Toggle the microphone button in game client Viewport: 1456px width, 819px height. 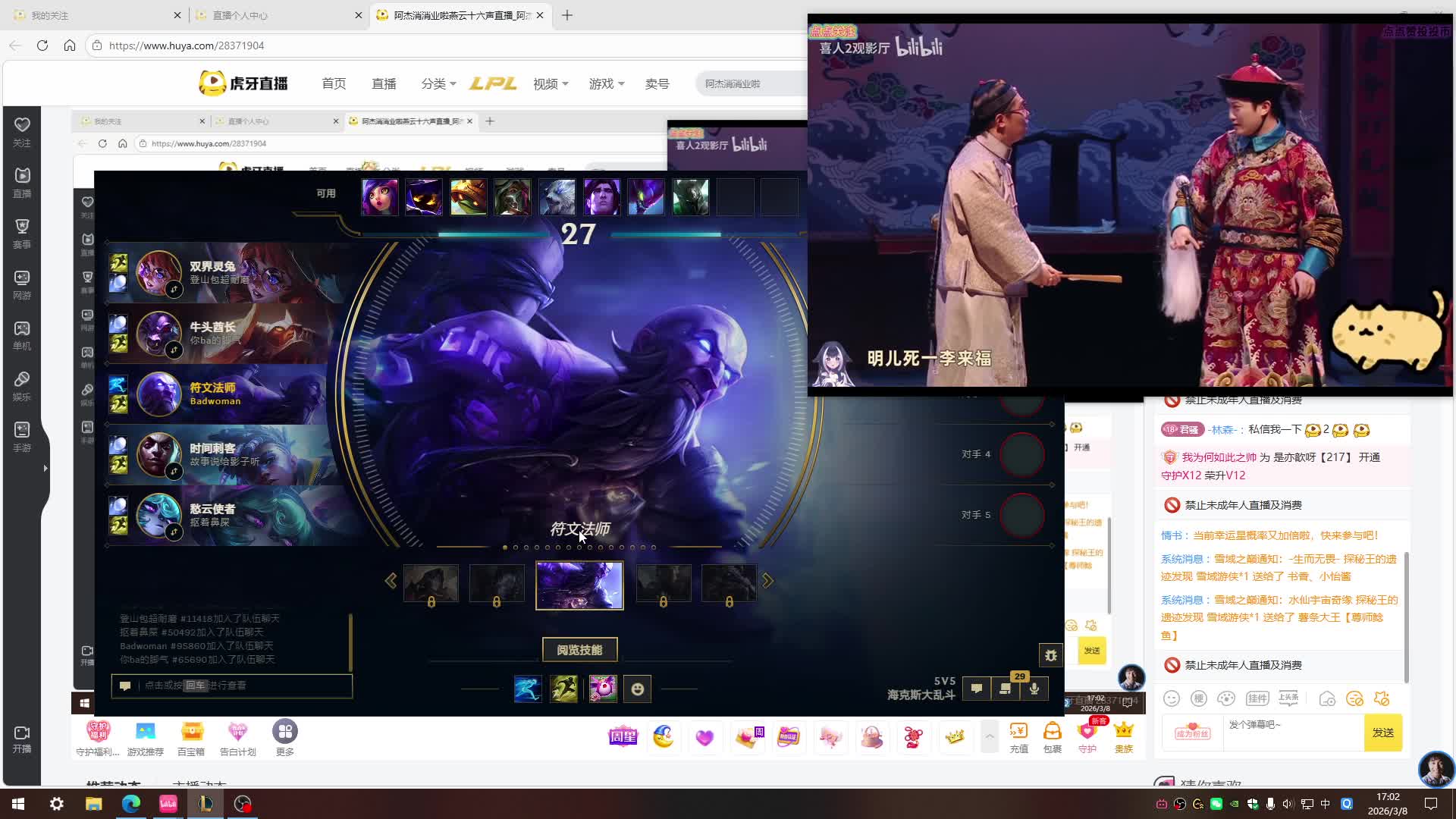point(1034,689)
